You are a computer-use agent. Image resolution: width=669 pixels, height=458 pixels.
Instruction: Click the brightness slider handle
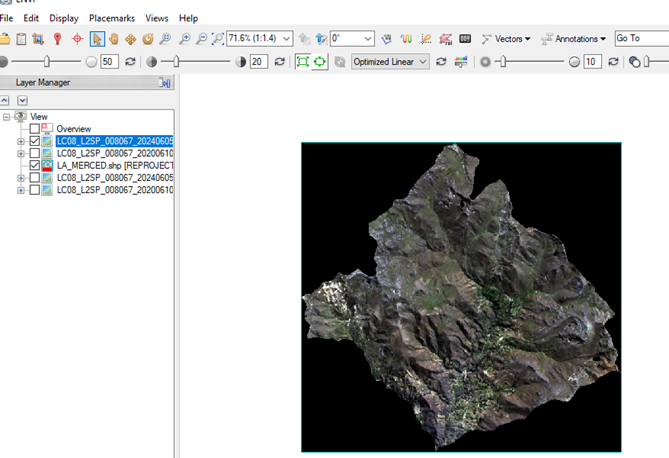coord(47,62)
